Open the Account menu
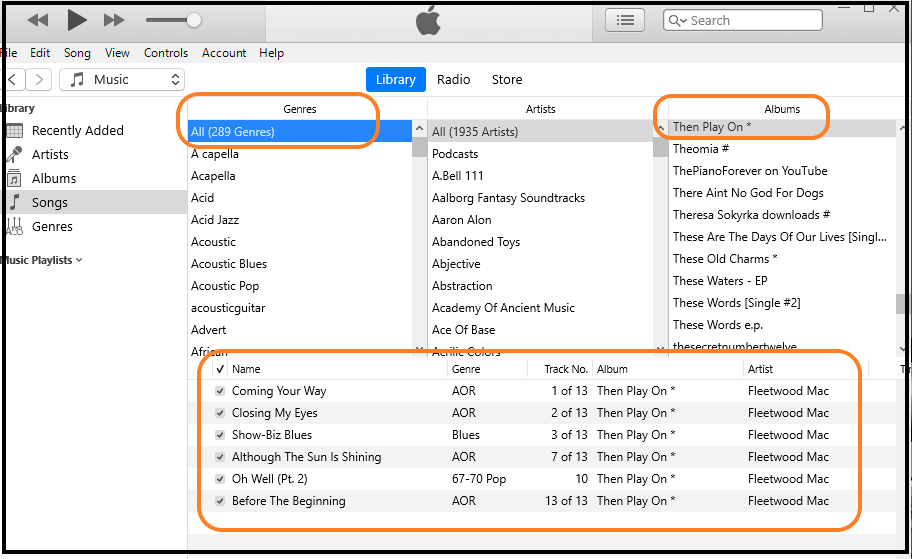This screenshot has width=912, height=559. coord(224,53)
